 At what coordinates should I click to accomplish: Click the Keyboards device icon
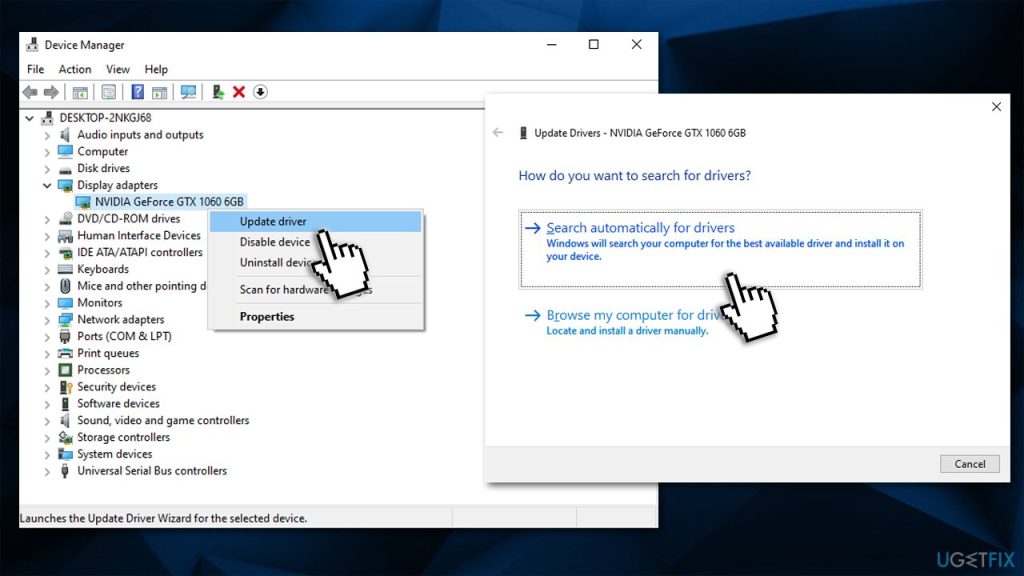[65, 269]
